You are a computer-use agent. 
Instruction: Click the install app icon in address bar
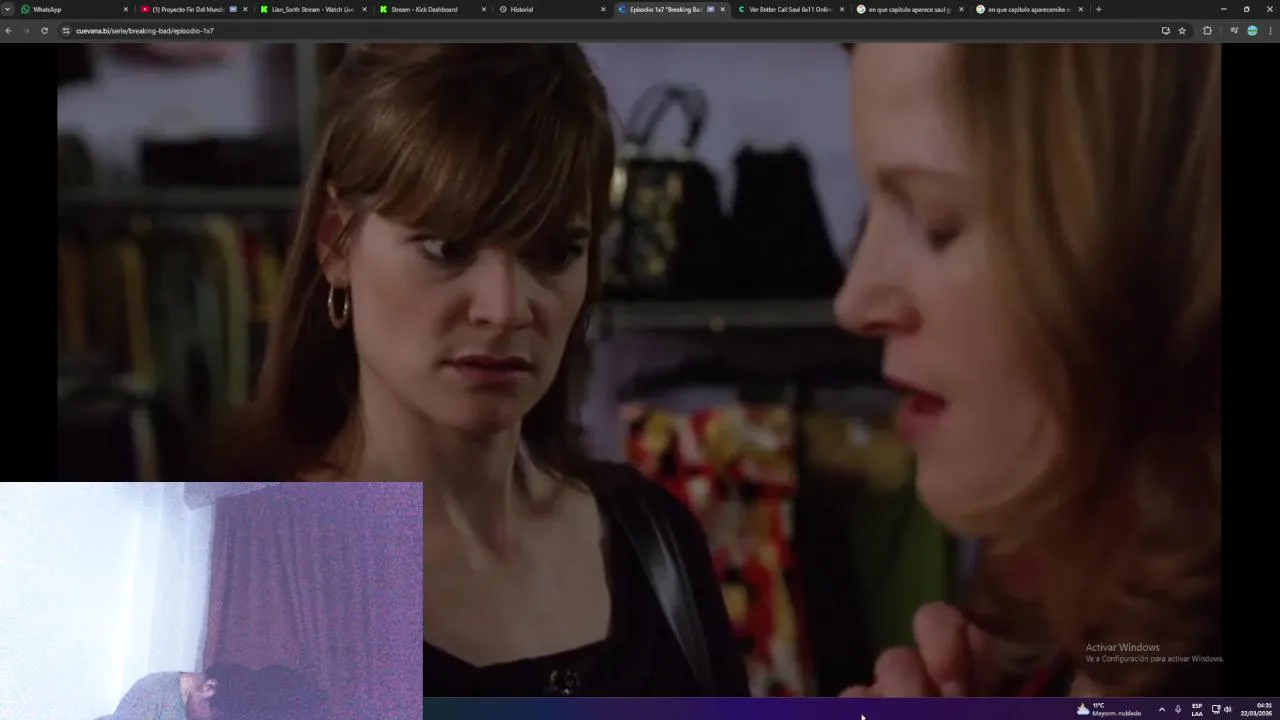(1165, 31)
